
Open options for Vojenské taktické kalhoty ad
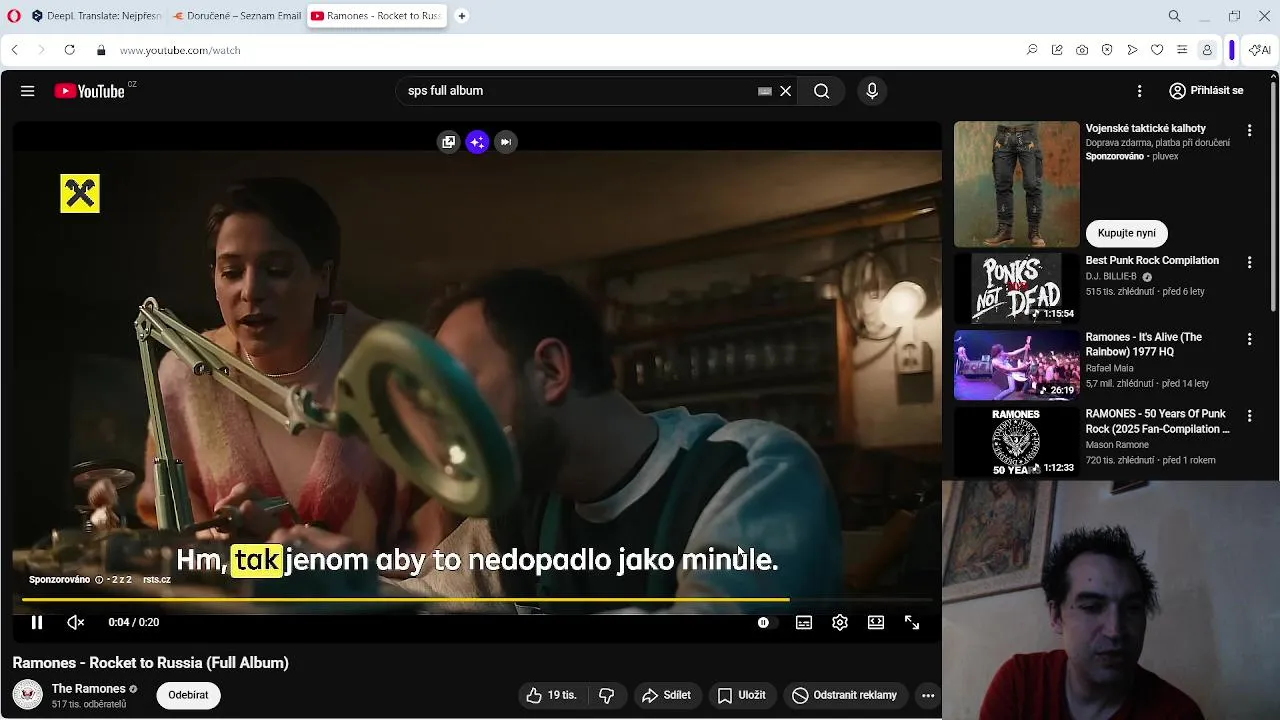coord(1249,130)
